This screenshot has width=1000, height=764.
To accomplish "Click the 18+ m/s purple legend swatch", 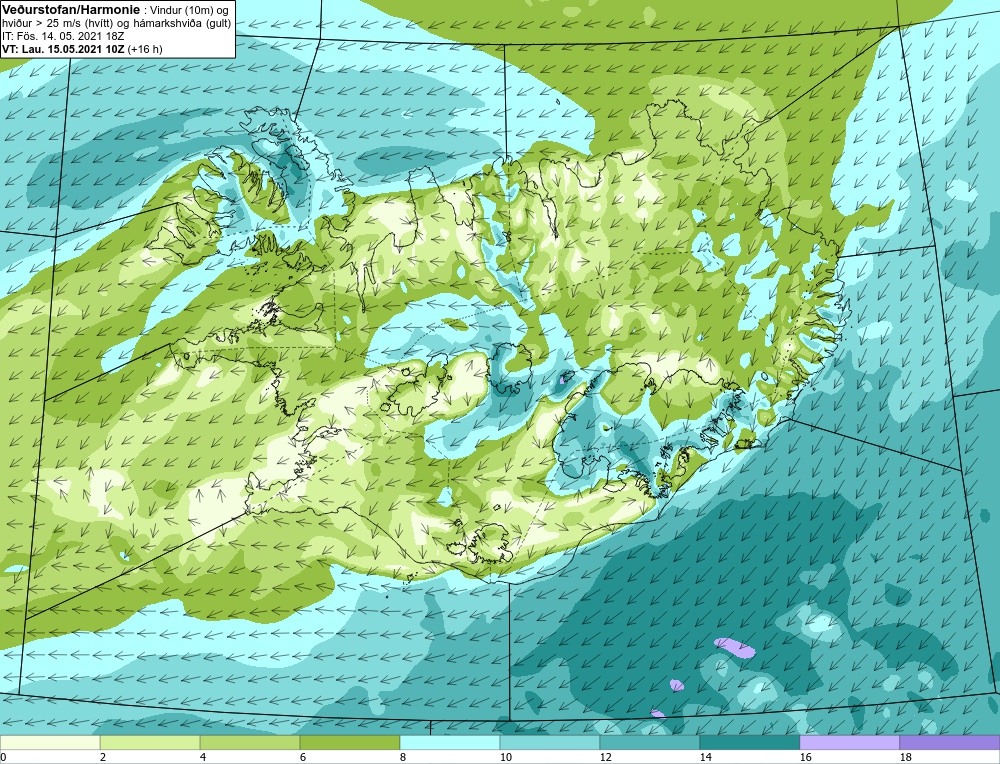I will tap(950, 743).
